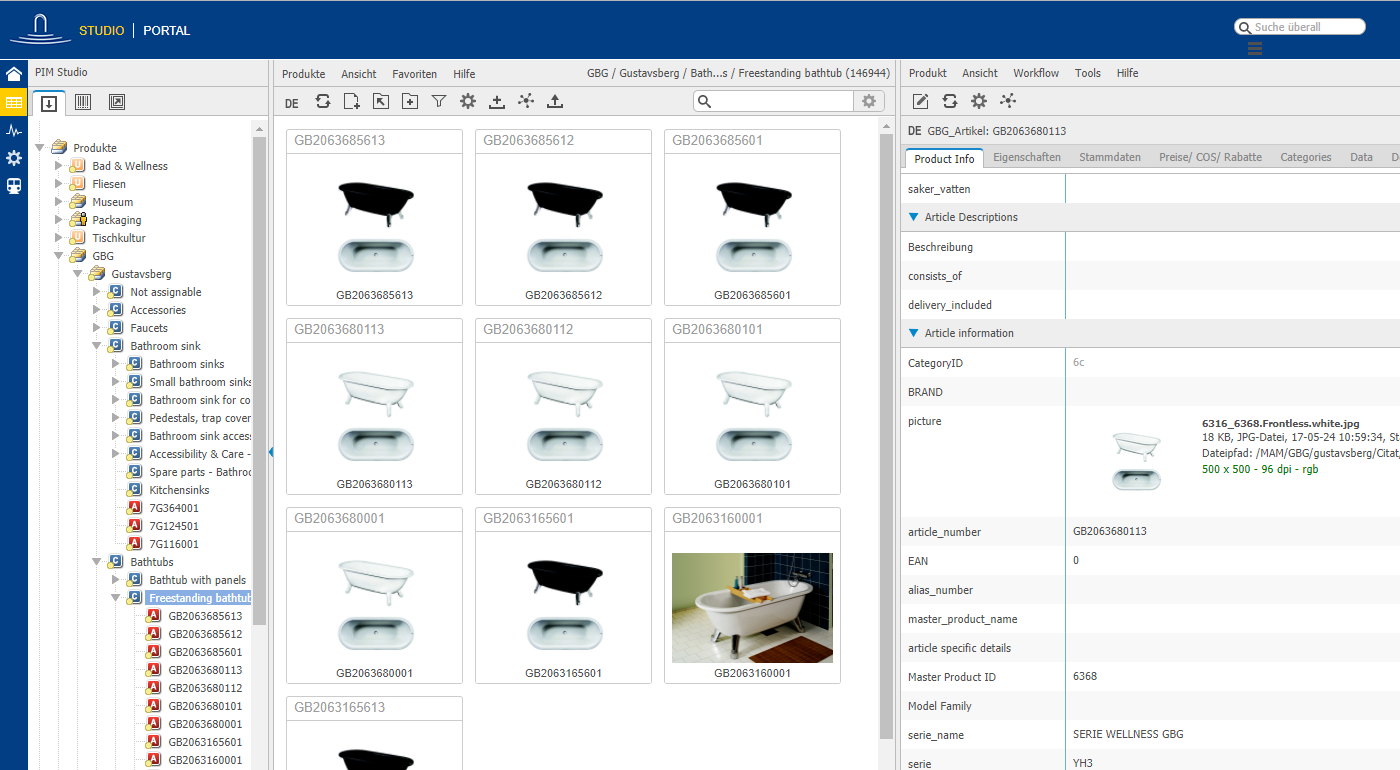
Task: Select product card GB2063680112
Action: tap(563, 406)
